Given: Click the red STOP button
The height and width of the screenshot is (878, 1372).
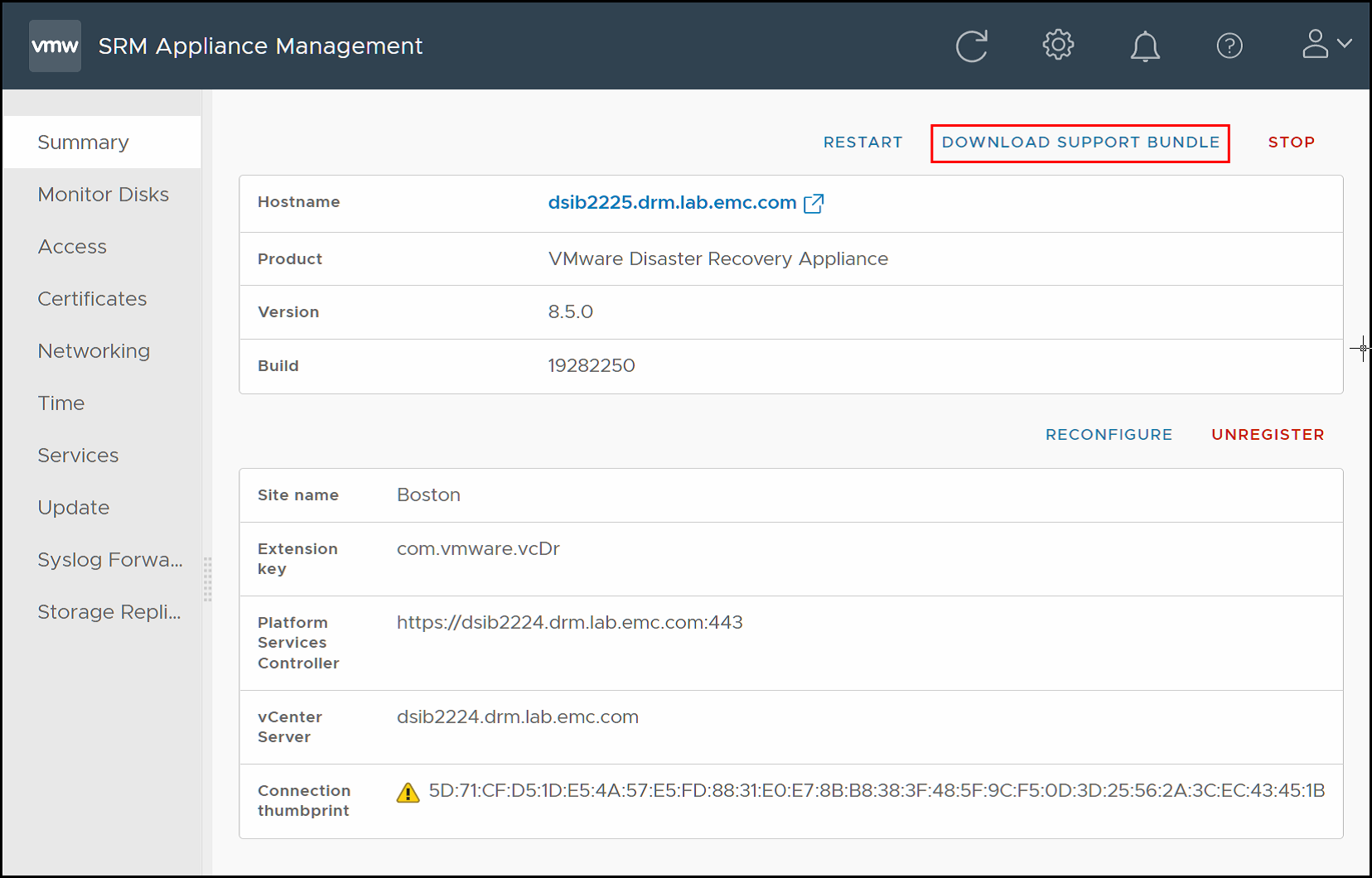Looking at the screenshot, I should (1291, 142).
